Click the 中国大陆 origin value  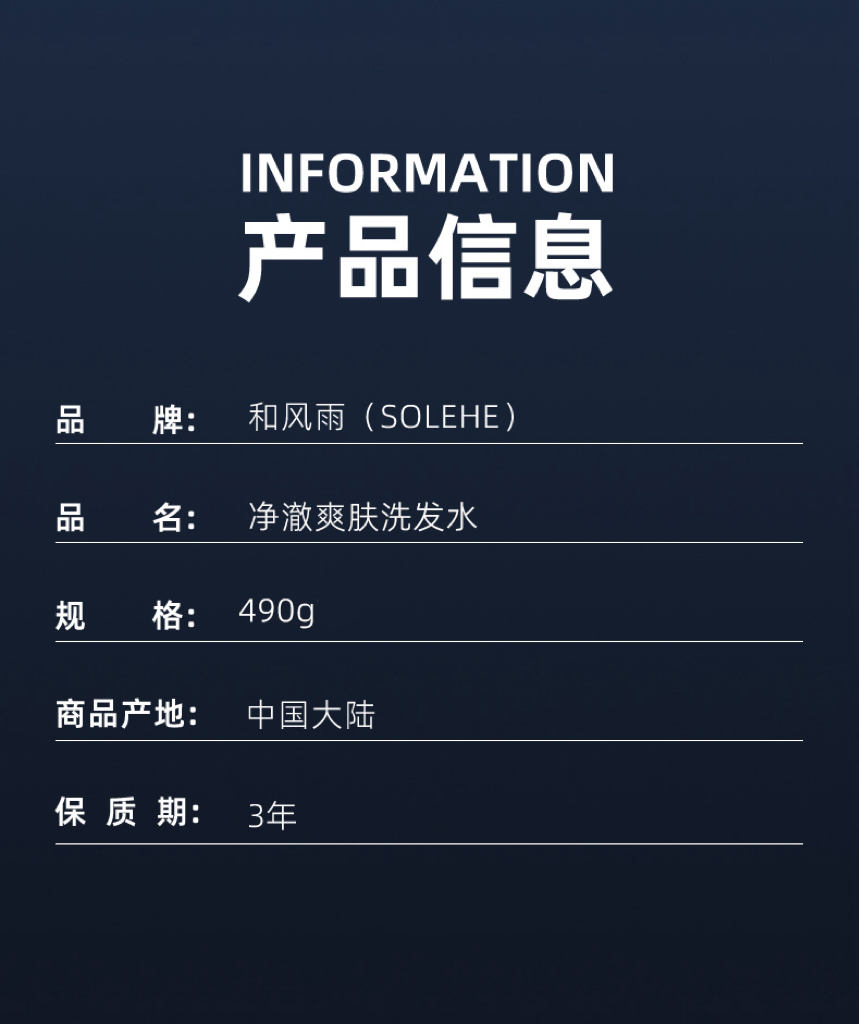click(312, 715)
